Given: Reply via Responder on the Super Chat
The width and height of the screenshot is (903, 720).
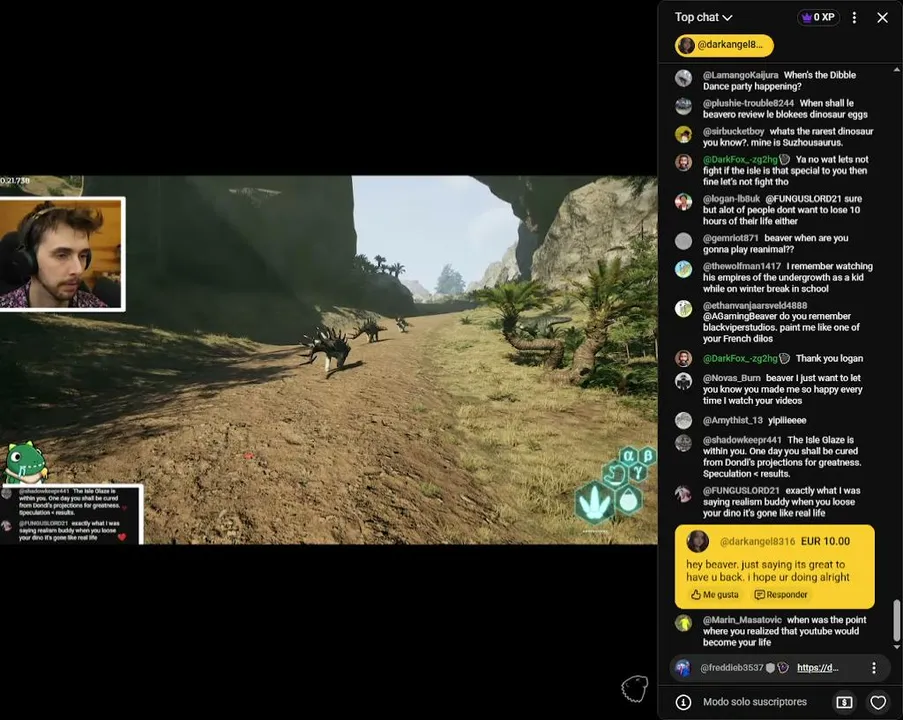Looking at the screenshot, I should coord(781,594).
